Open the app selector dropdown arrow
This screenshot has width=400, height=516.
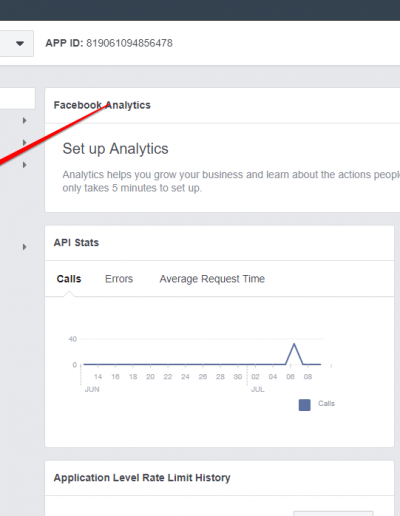(20, 43)
